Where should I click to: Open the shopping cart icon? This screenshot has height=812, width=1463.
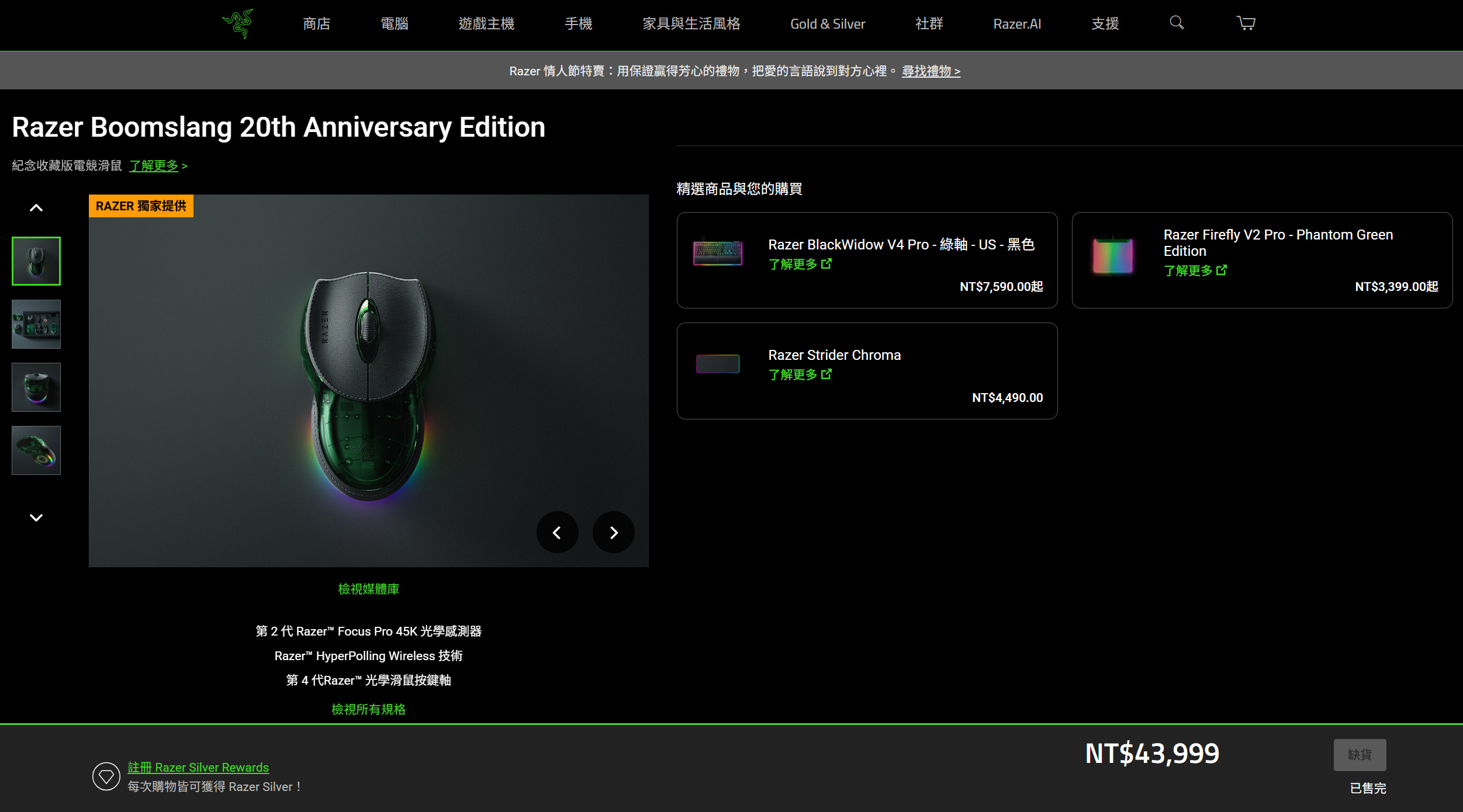[x=1246, y=23]
